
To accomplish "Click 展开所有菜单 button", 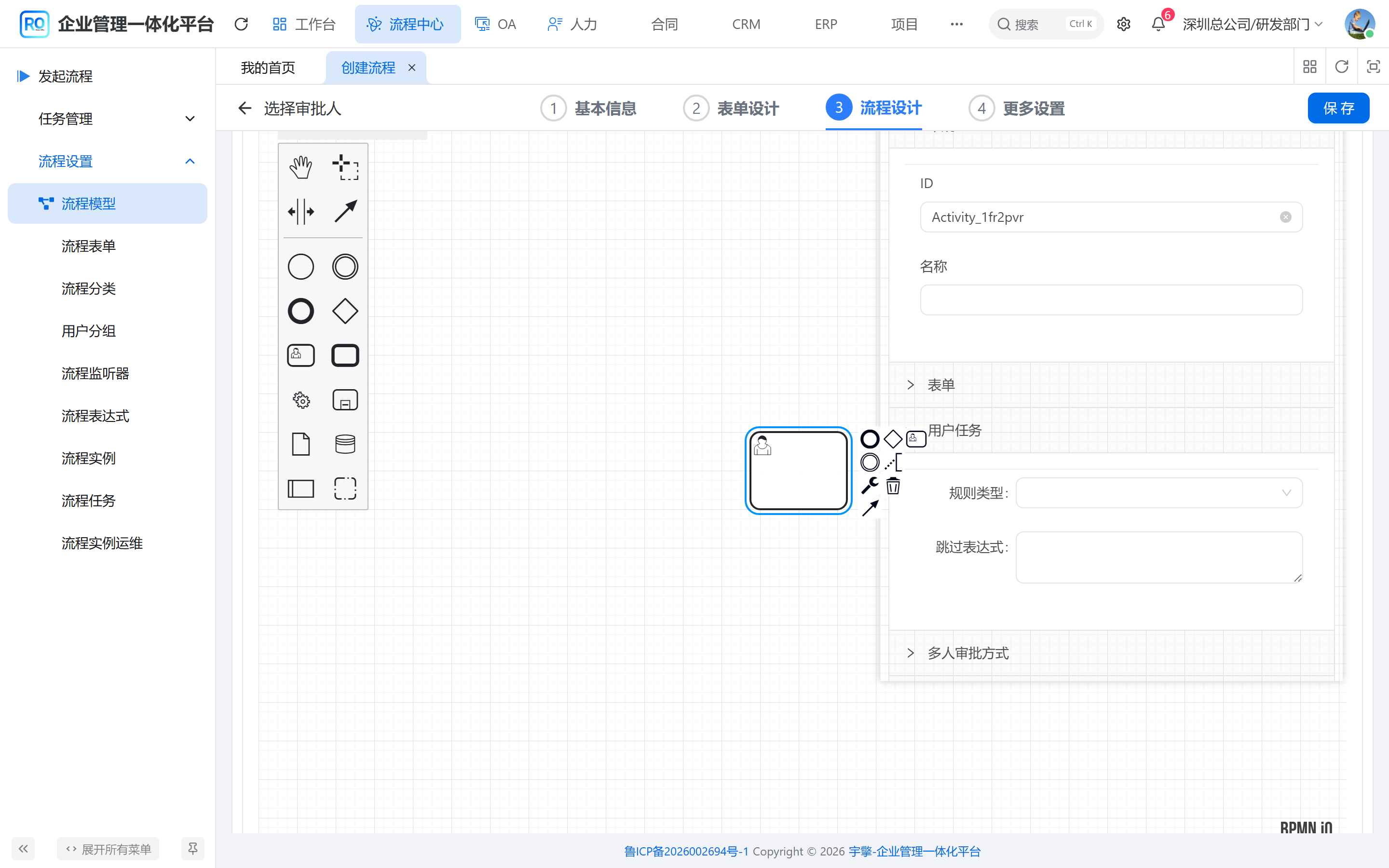I will (x=108, y=849).
